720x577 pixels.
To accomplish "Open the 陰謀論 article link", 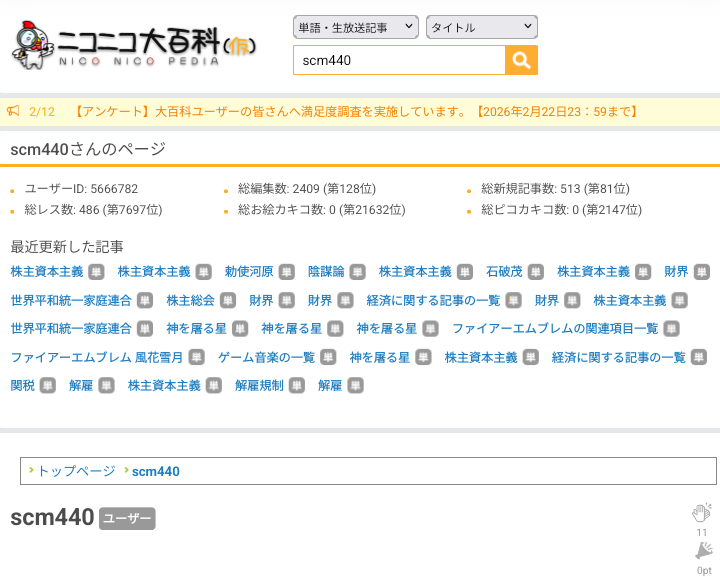I will tap(326, 272).
